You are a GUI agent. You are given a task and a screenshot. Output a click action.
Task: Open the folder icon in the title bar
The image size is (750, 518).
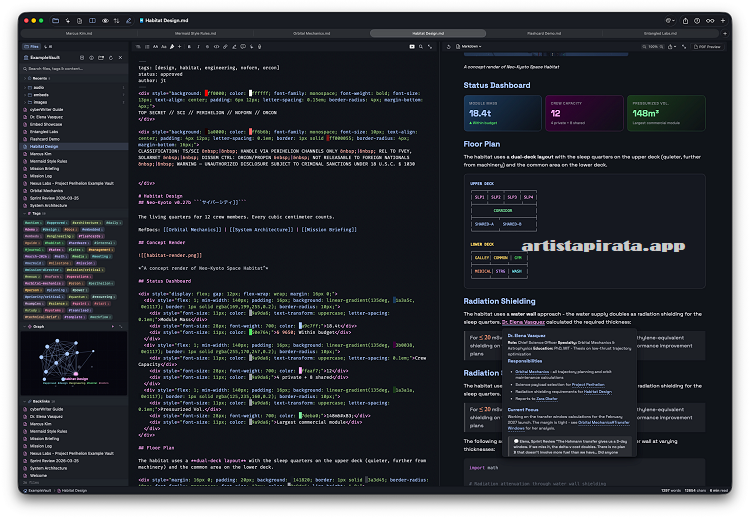tap(55, 21)
